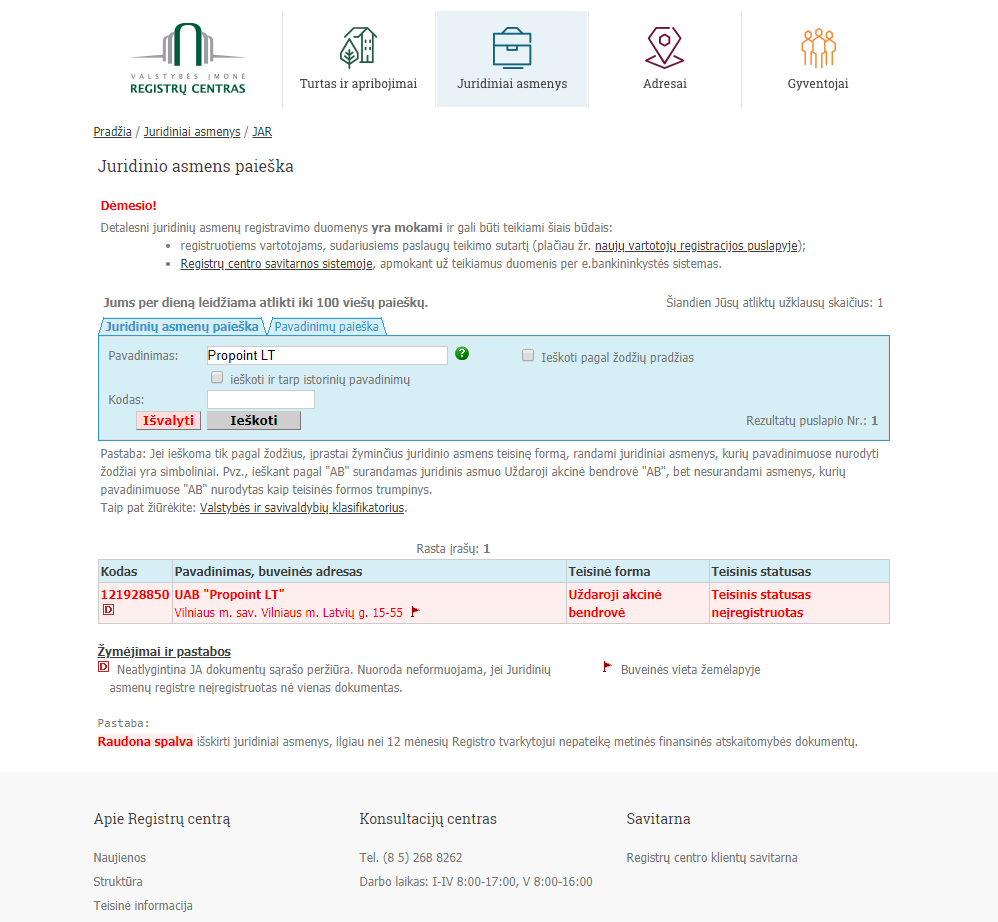The image size is (998, 922).
Task: Follow Valstybės ir savivaldybių klasifikatorius link
Action: tap(302, 508)
